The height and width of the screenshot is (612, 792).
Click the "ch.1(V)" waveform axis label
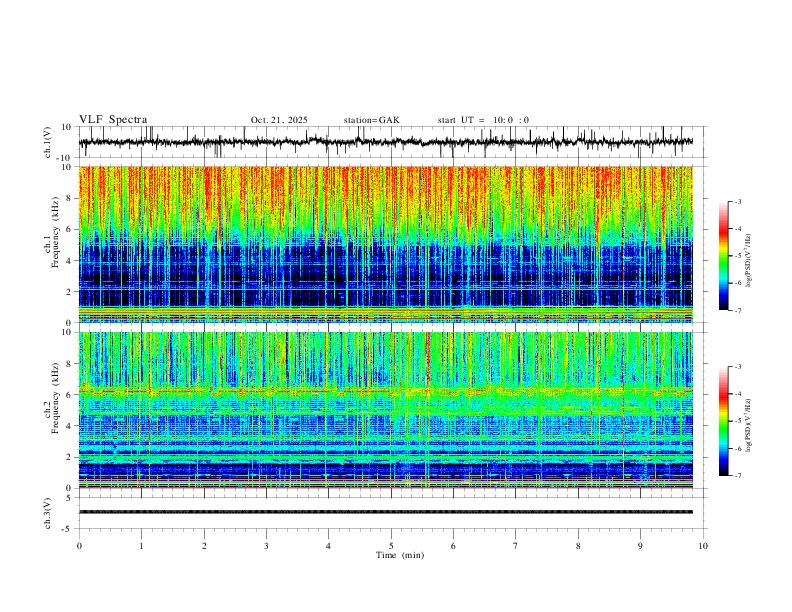(x=48, y=142)
